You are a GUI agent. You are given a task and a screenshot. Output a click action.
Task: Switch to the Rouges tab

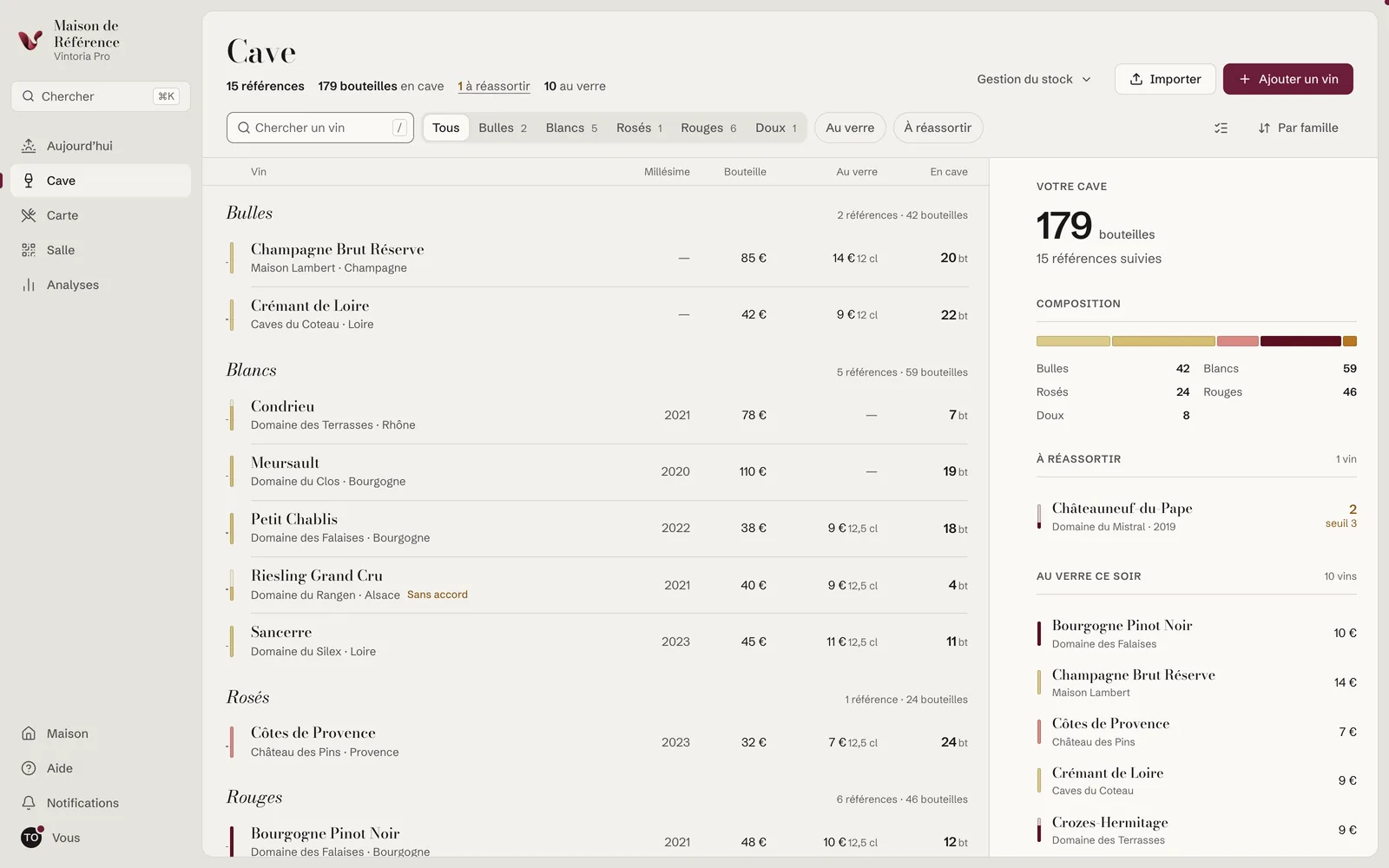(708, 128)
